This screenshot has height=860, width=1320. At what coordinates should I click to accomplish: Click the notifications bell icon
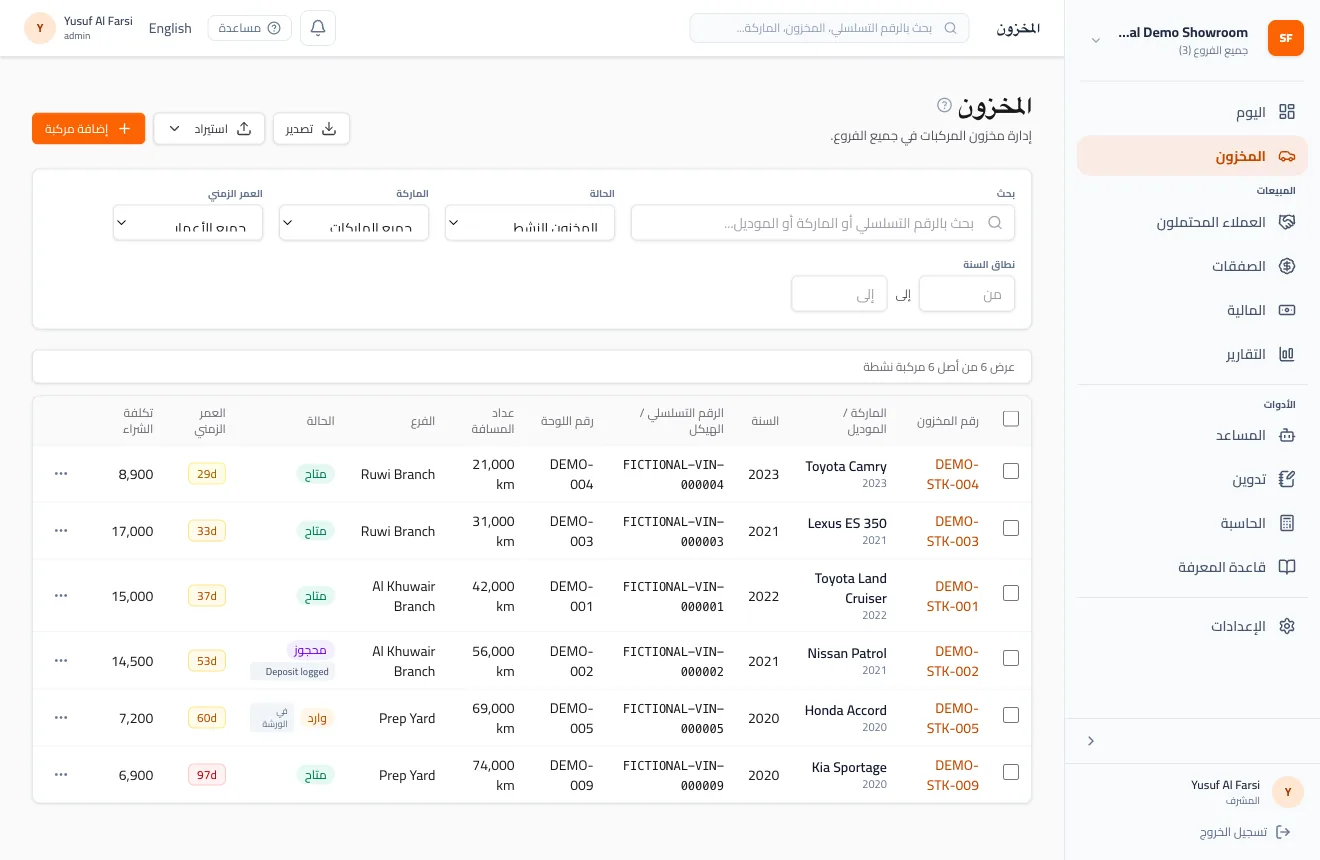318,28
